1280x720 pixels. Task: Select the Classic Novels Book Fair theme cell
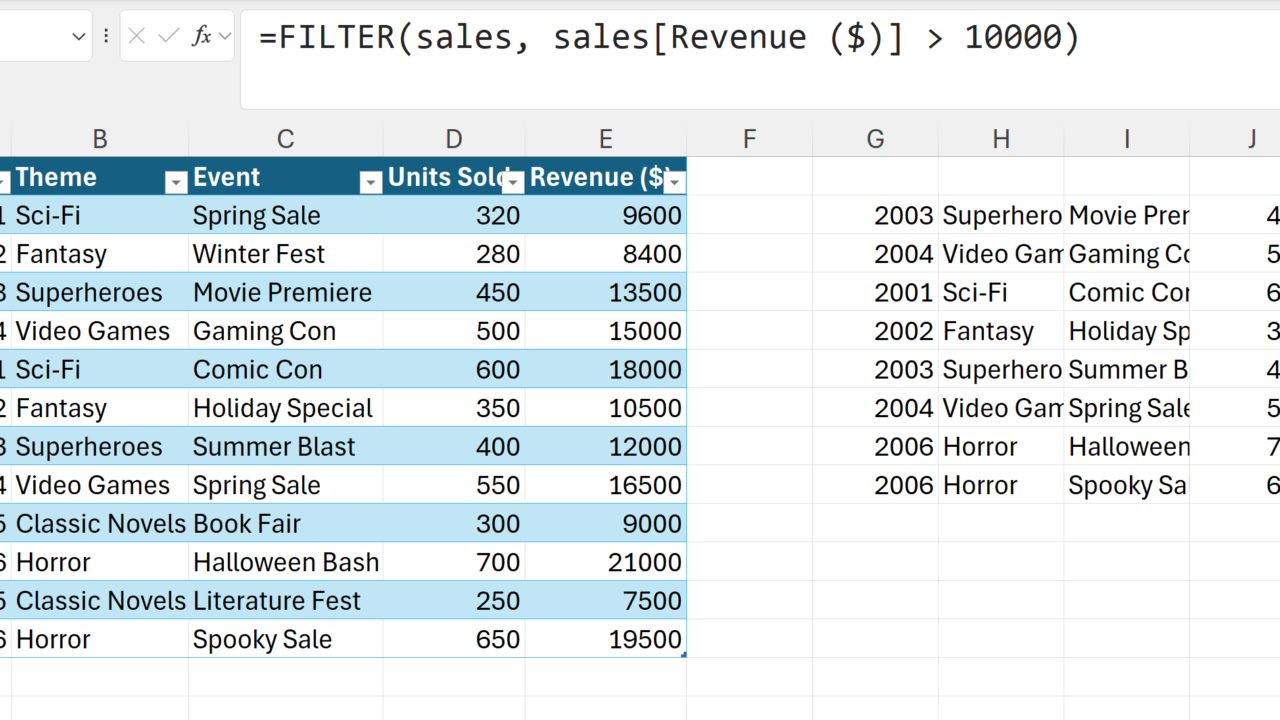(100, 524)
